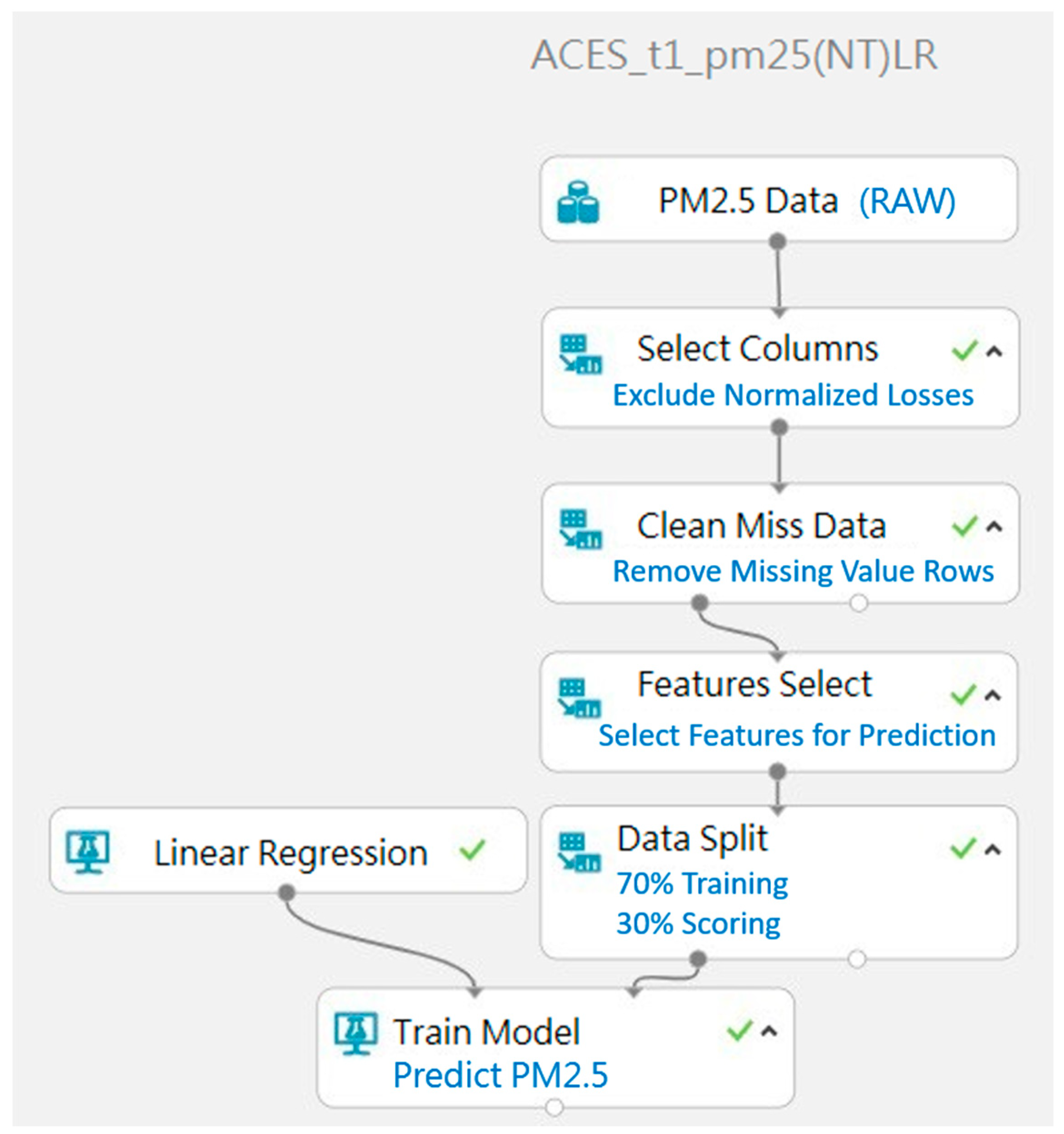Screen dimensions: 1064x1134
Task: Collapse the Select Columns module comment
Action: [x=994, y=351]
